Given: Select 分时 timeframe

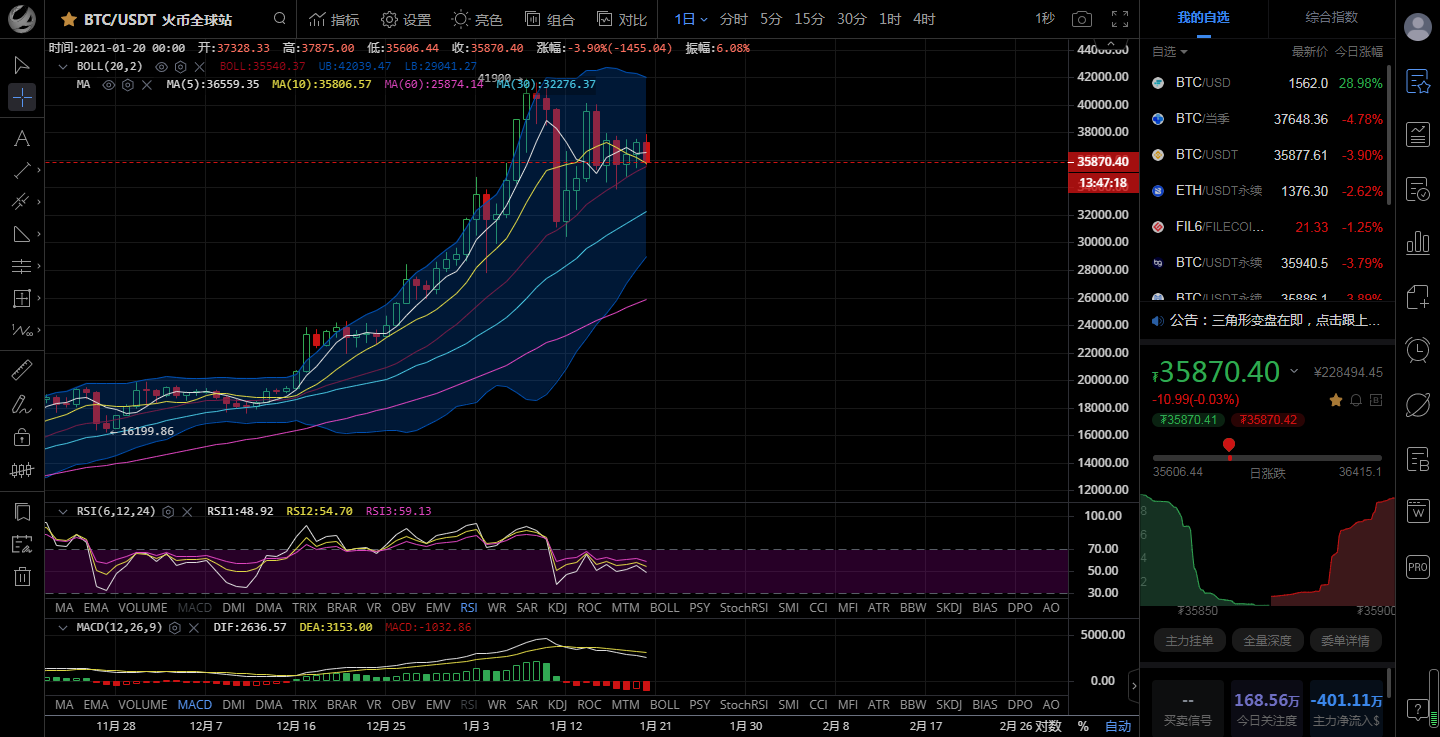Looking at the screenshot, I should coord(733,19).
